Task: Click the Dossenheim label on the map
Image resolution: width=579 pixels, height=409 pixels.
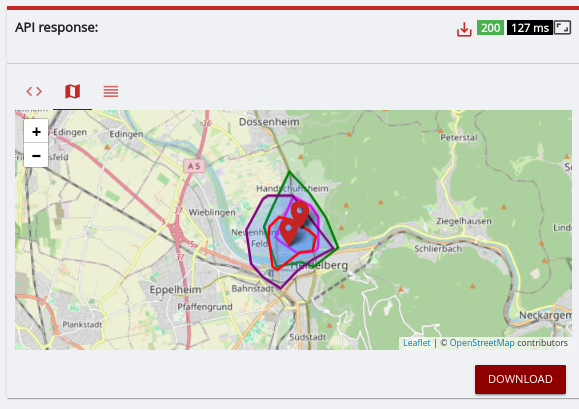Action: click(269, 122)
